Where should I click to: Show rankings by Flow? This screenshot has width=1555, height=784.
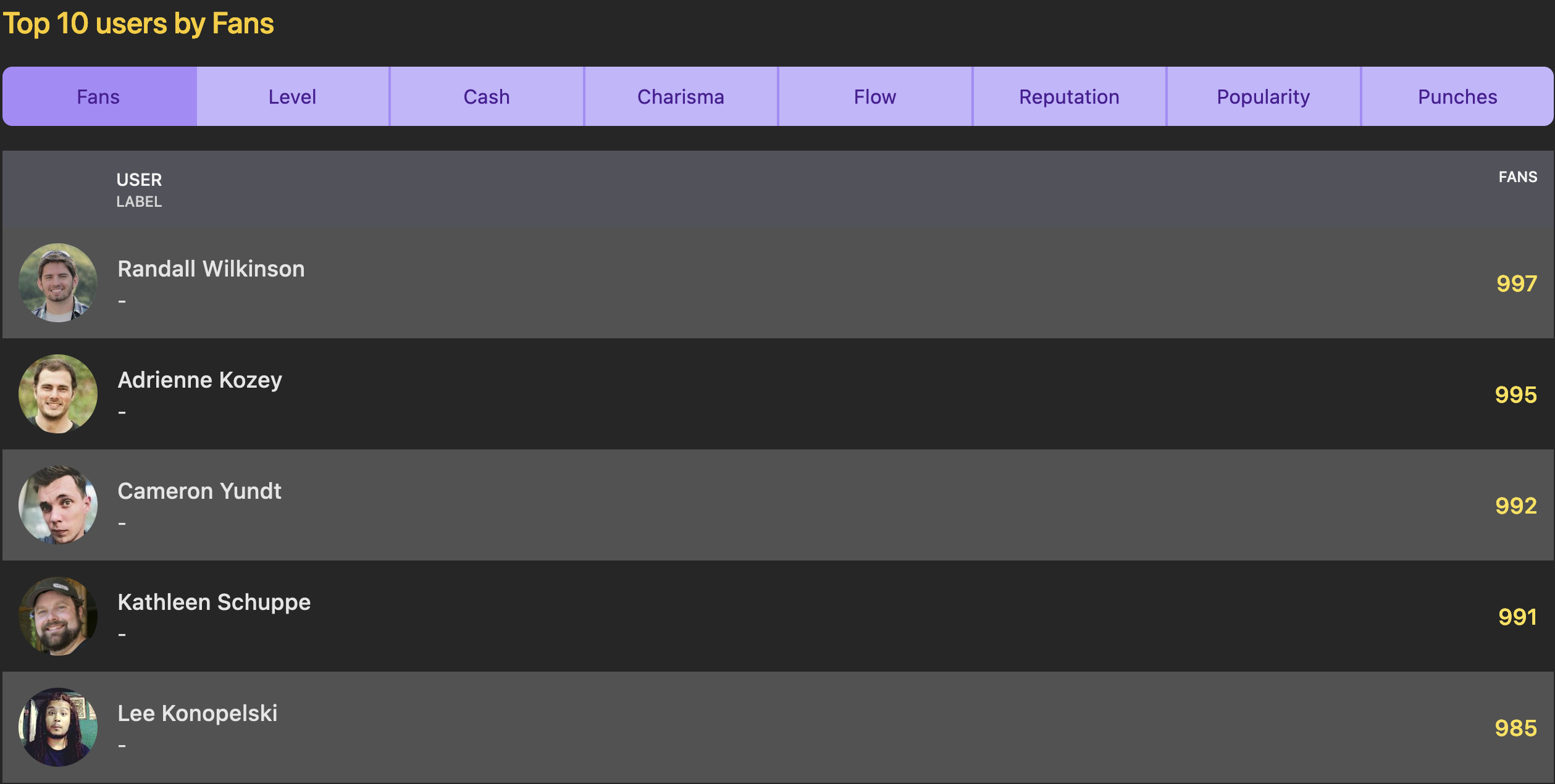click(x=874, y=97)
